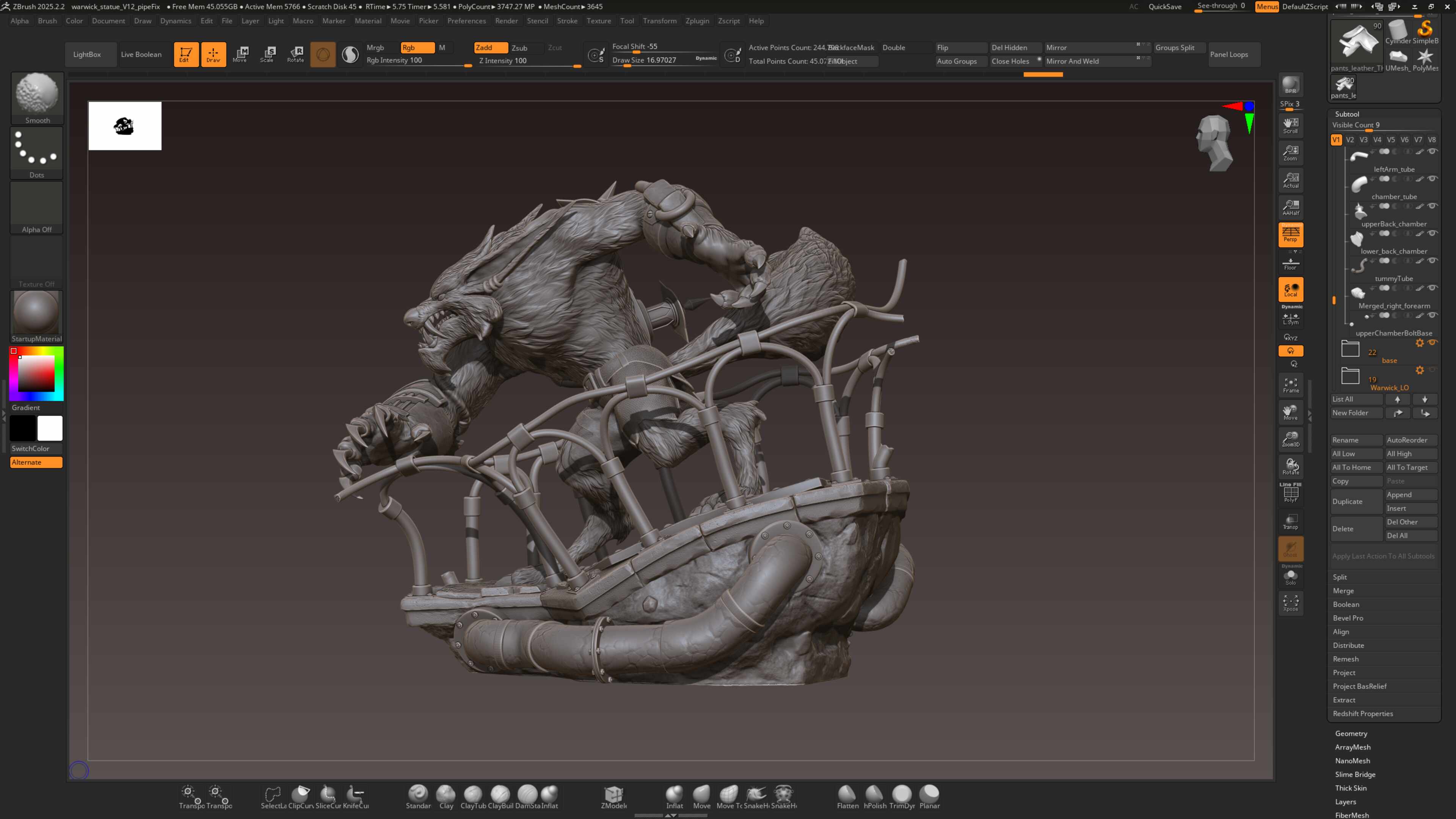Expand the Geometry subpalette
Screen dimensions: 1456x819
[1351, 733]
